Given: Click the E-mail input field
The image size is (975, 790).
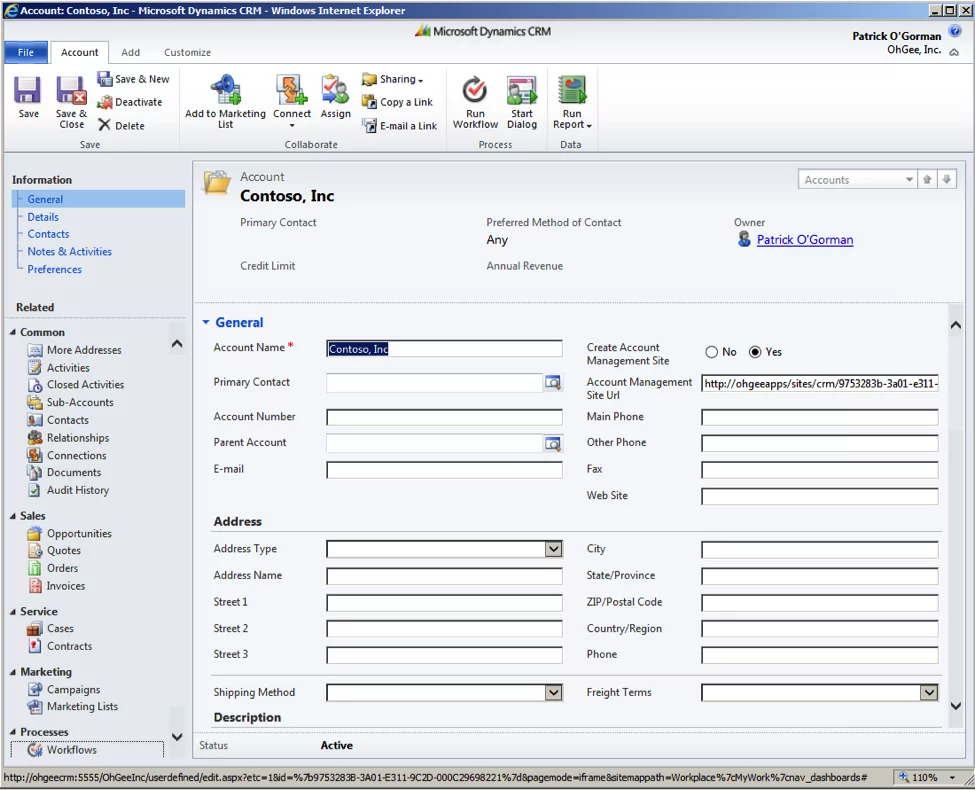Looking at the screenshot, I should click(444, 470).
